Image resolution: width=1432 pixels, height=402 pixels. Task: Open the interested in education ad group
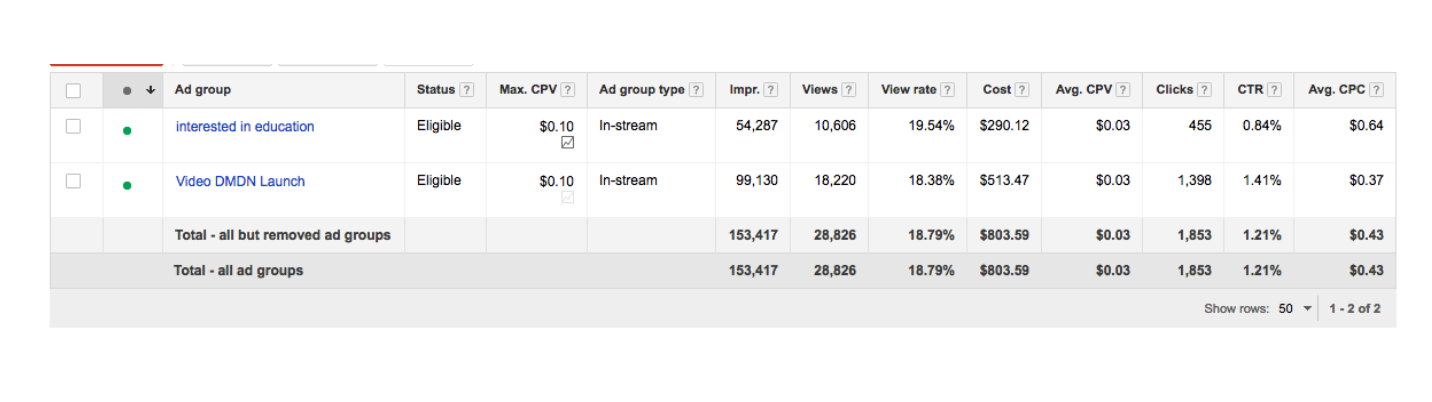click(245, 127)
